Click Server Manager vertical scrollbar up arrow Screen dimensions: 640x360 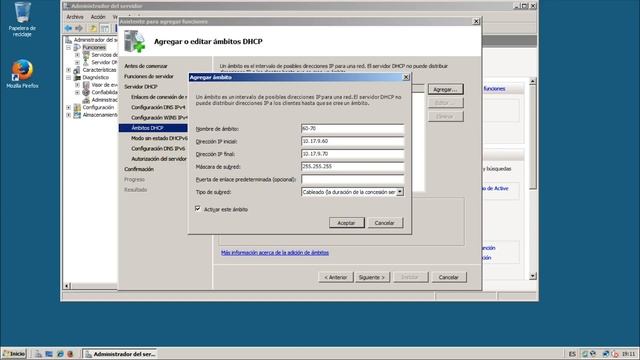click(x=533, y=81)
